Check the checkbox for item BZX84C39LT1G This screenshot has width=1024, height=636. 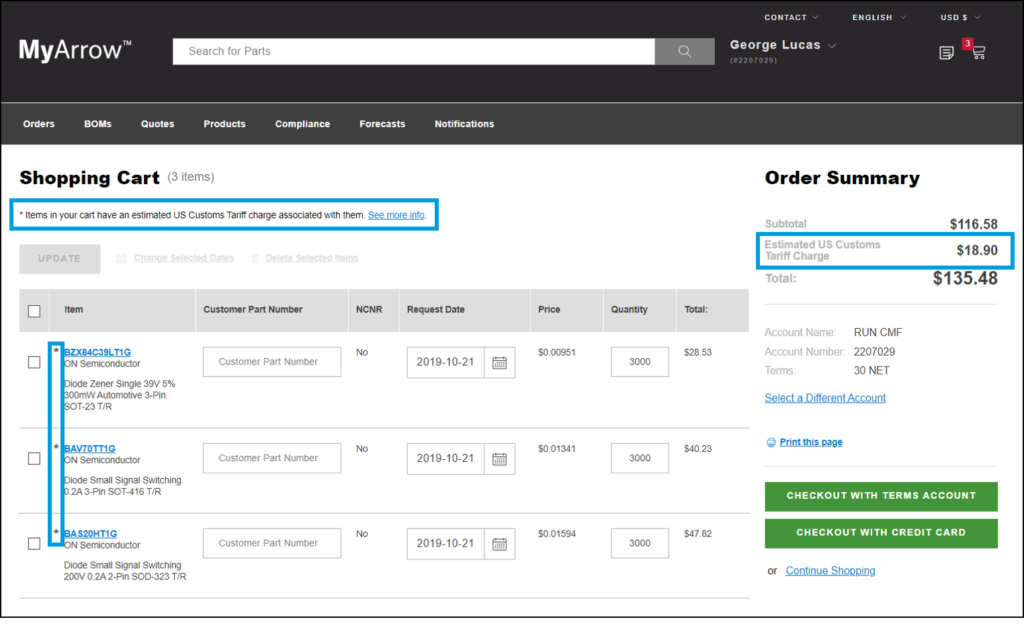coord(33,362)
